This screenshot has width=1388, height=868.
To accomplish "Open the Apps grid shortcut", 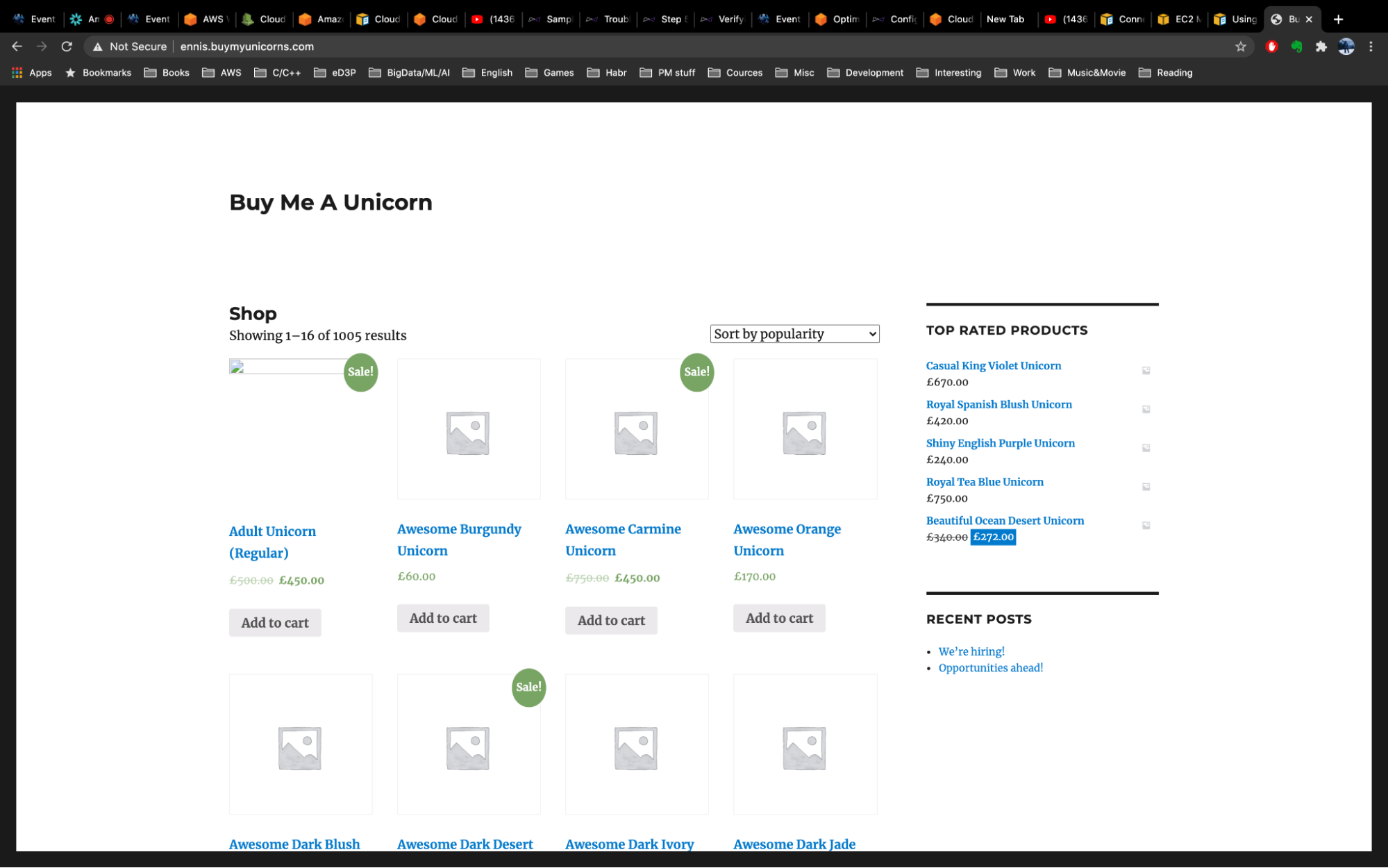I will point(32,73).
